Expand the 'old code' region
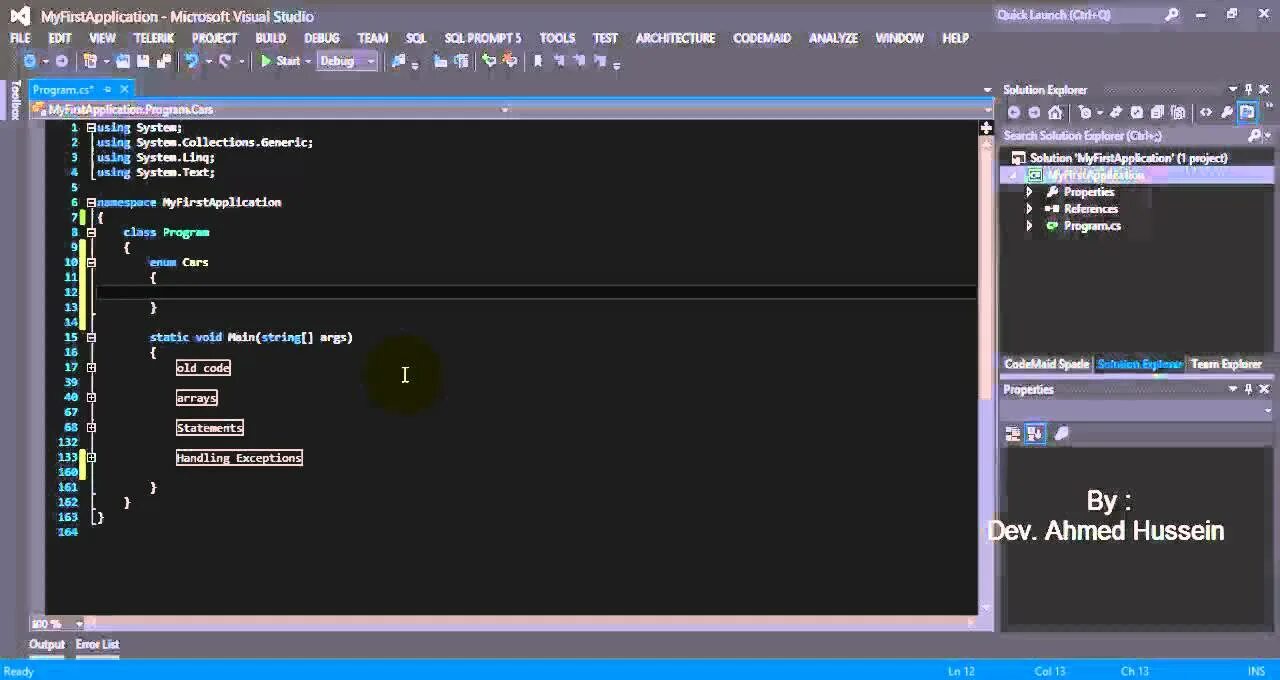1280x680 pixels. pos(91,367)
